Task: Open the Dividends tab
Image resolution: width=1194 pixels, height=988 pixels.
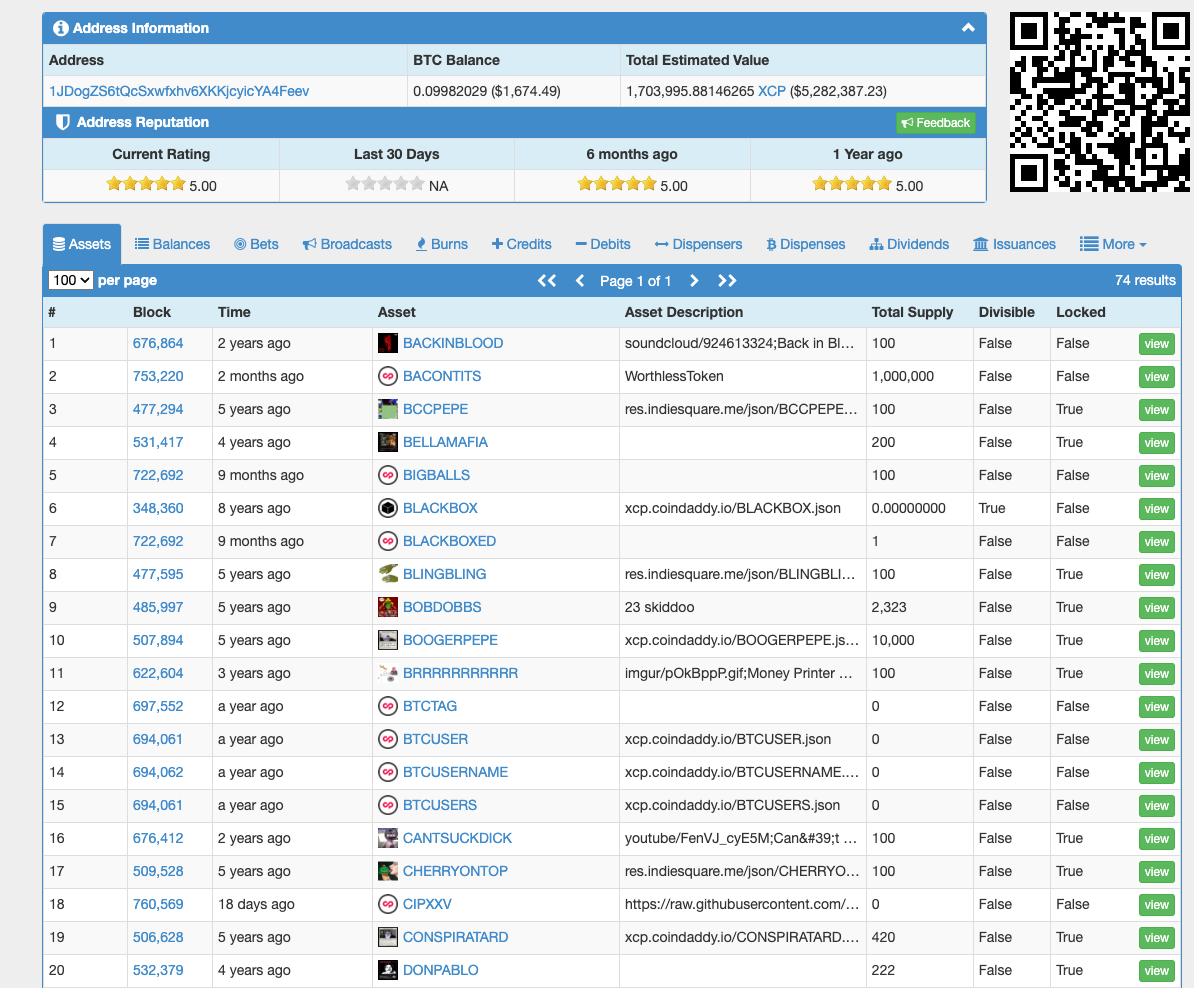Action: 909,245
